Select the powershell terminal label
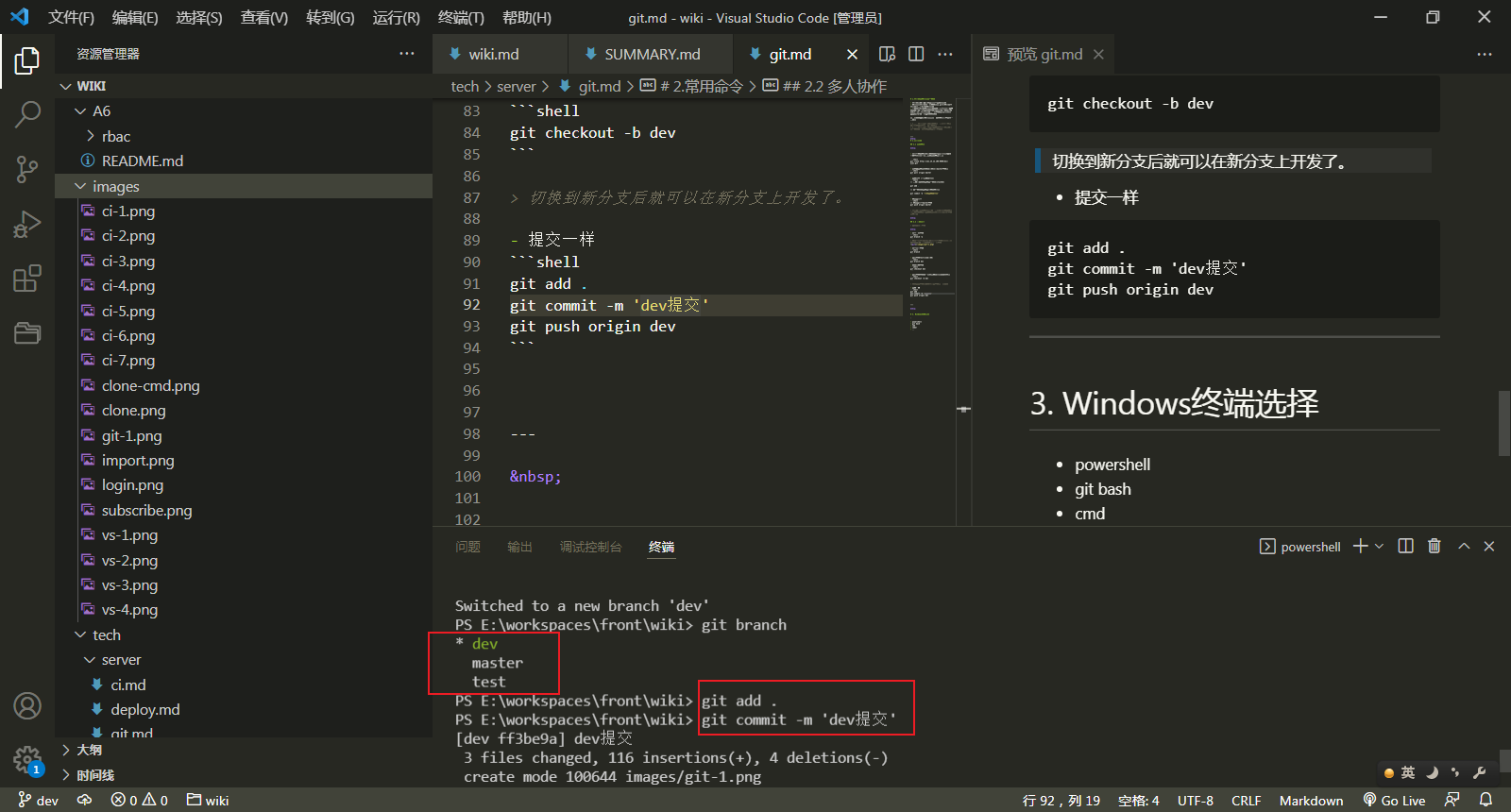The image size is (1511, 812). coord(1300,546)
